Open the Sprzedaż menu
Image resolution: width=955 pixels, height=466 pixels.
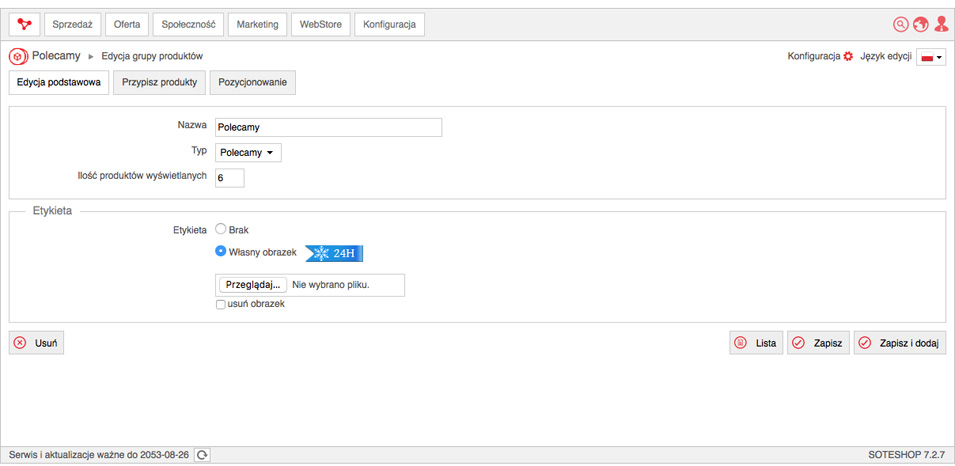click(72, 25)
